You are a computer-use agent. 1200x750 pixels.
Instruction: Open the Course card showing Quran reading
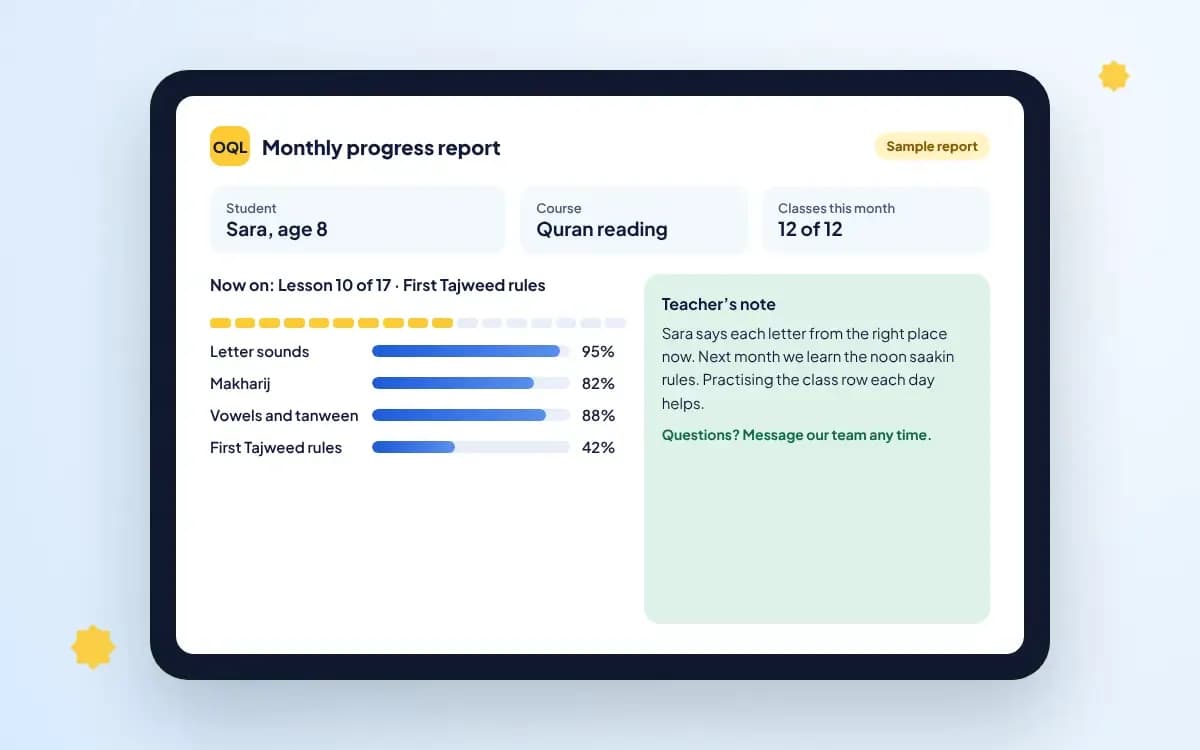pos(634,220)
